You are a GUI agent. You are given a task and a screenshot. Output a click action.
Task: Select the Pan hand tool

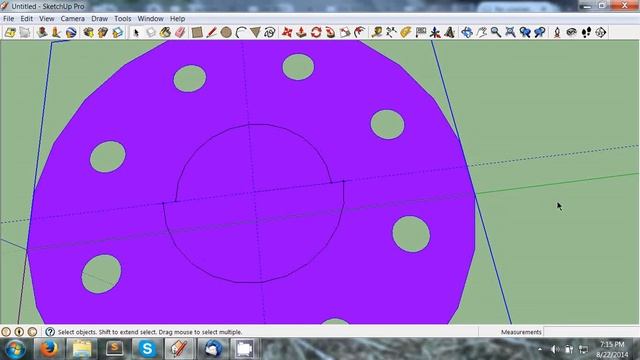pos(482,32)
